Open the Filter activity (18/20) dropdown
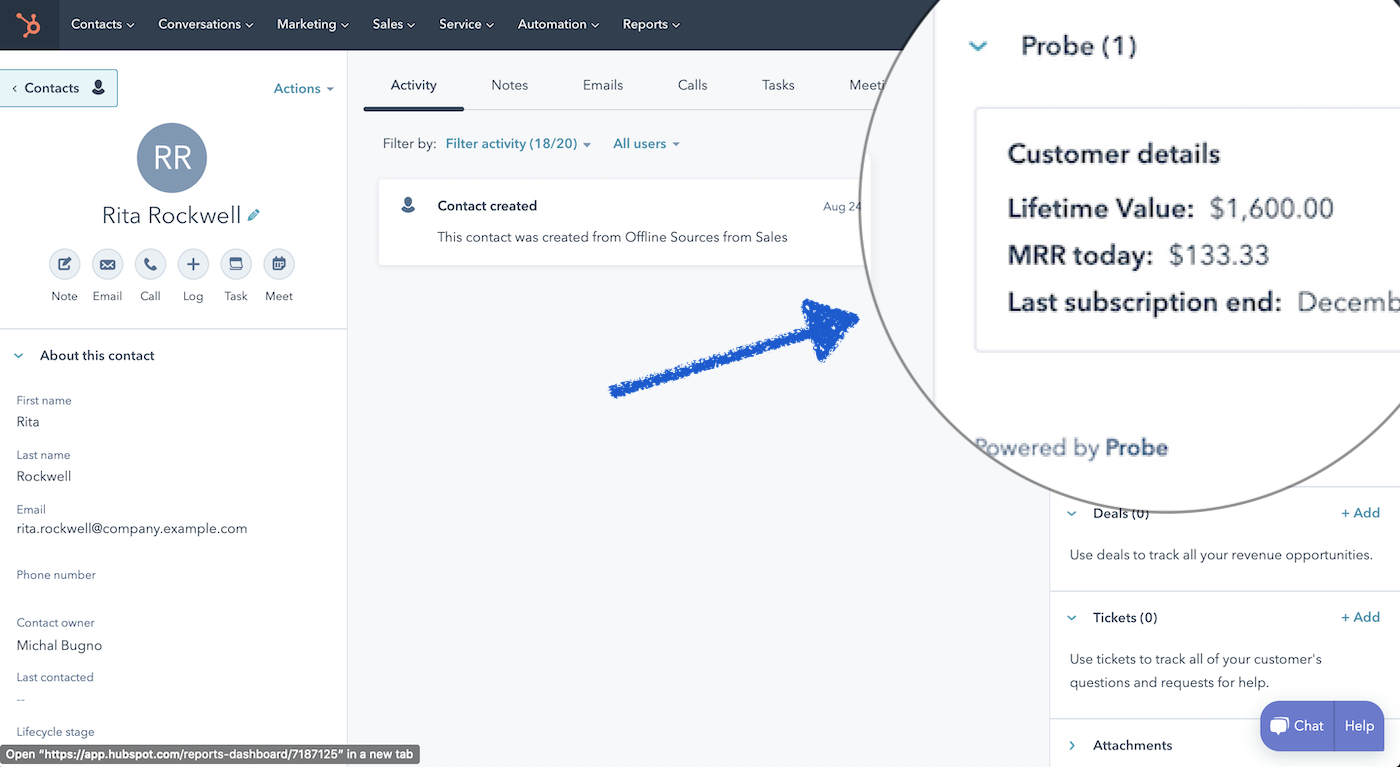 pos(518,144)
